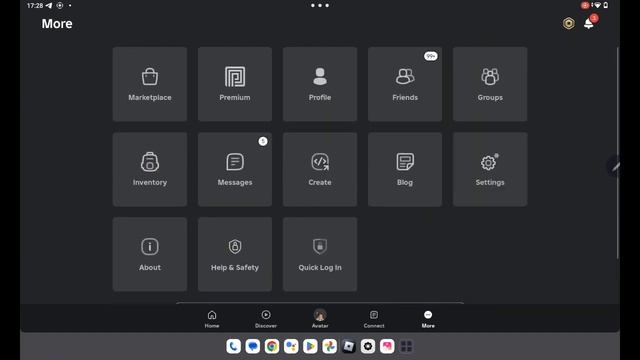Open the Marketplace tile
640x360 pixels.
[x=150, y=84]
